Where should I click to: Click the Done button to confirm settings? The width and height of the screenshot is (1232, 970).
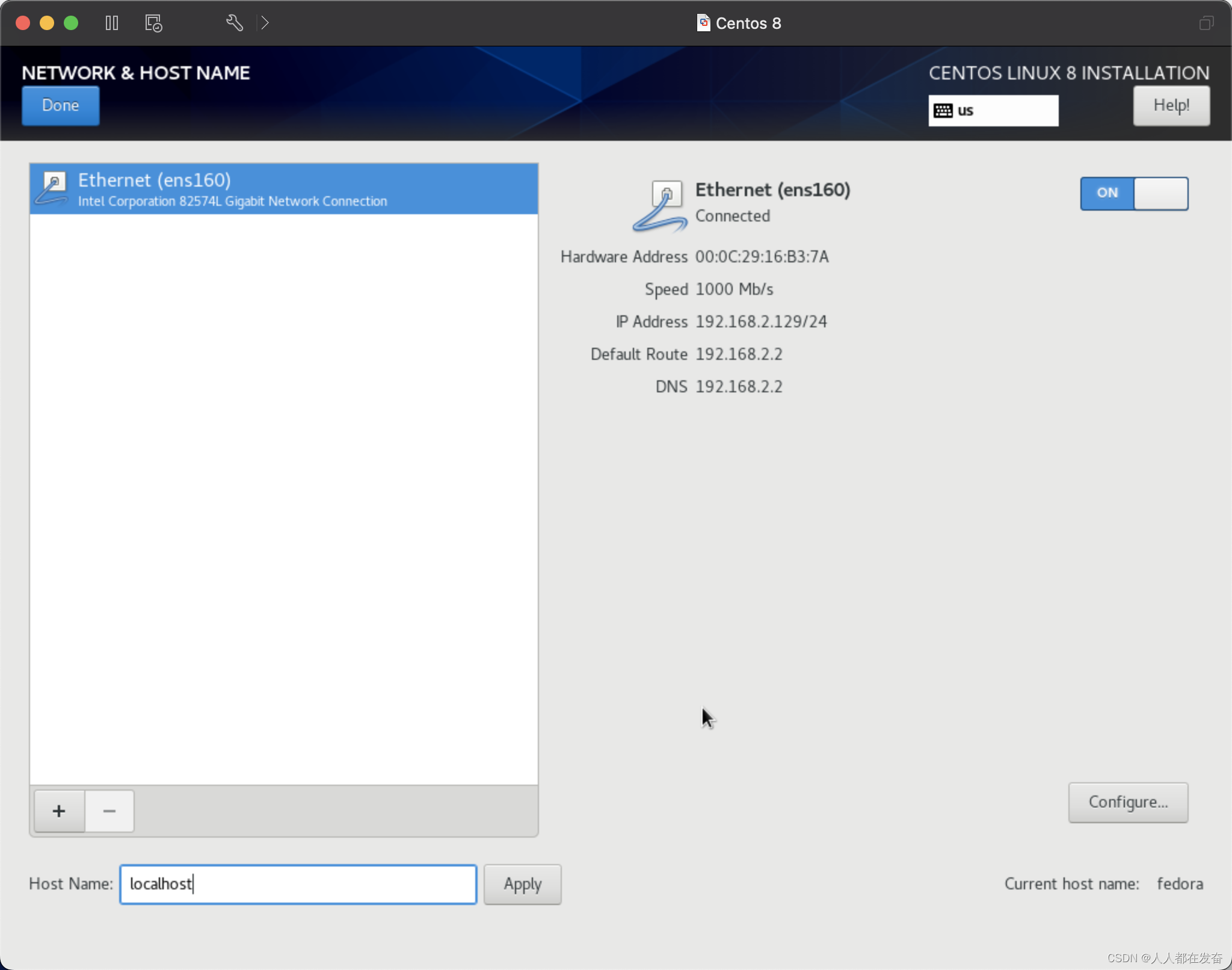click(60, 104)
